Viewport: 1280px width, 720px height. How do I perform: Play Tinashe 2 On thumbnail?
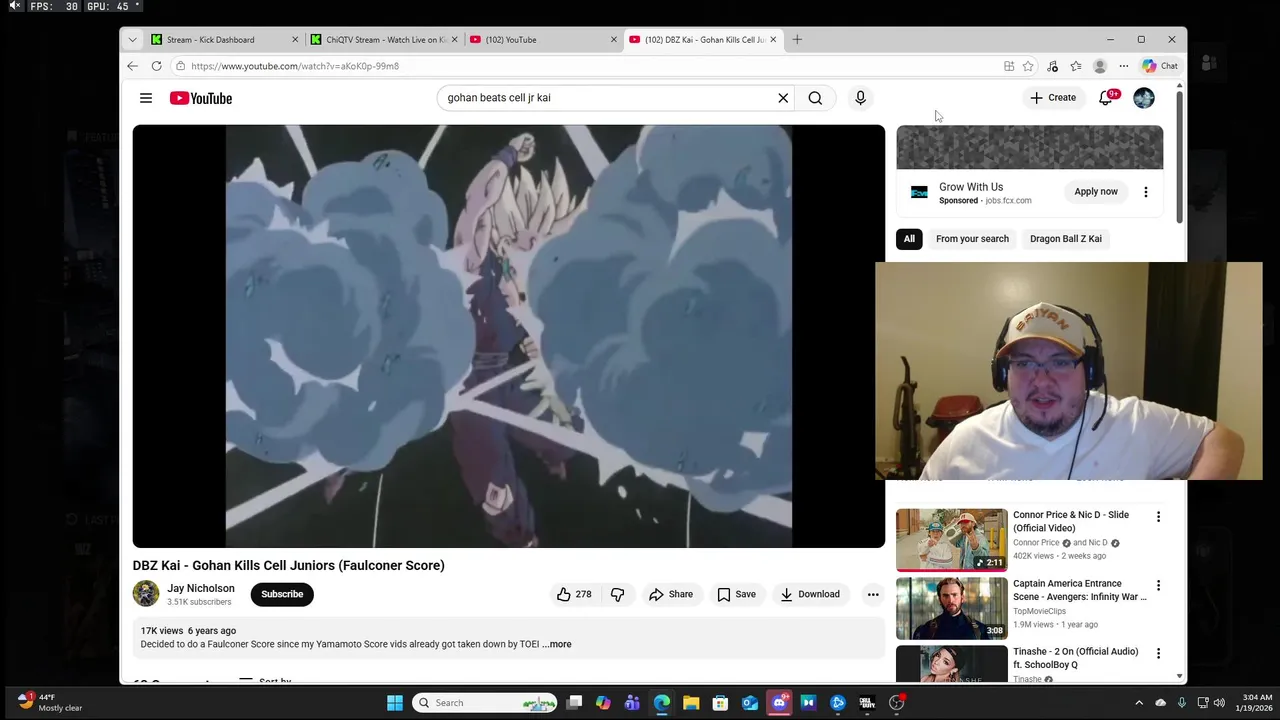point(952,665)
